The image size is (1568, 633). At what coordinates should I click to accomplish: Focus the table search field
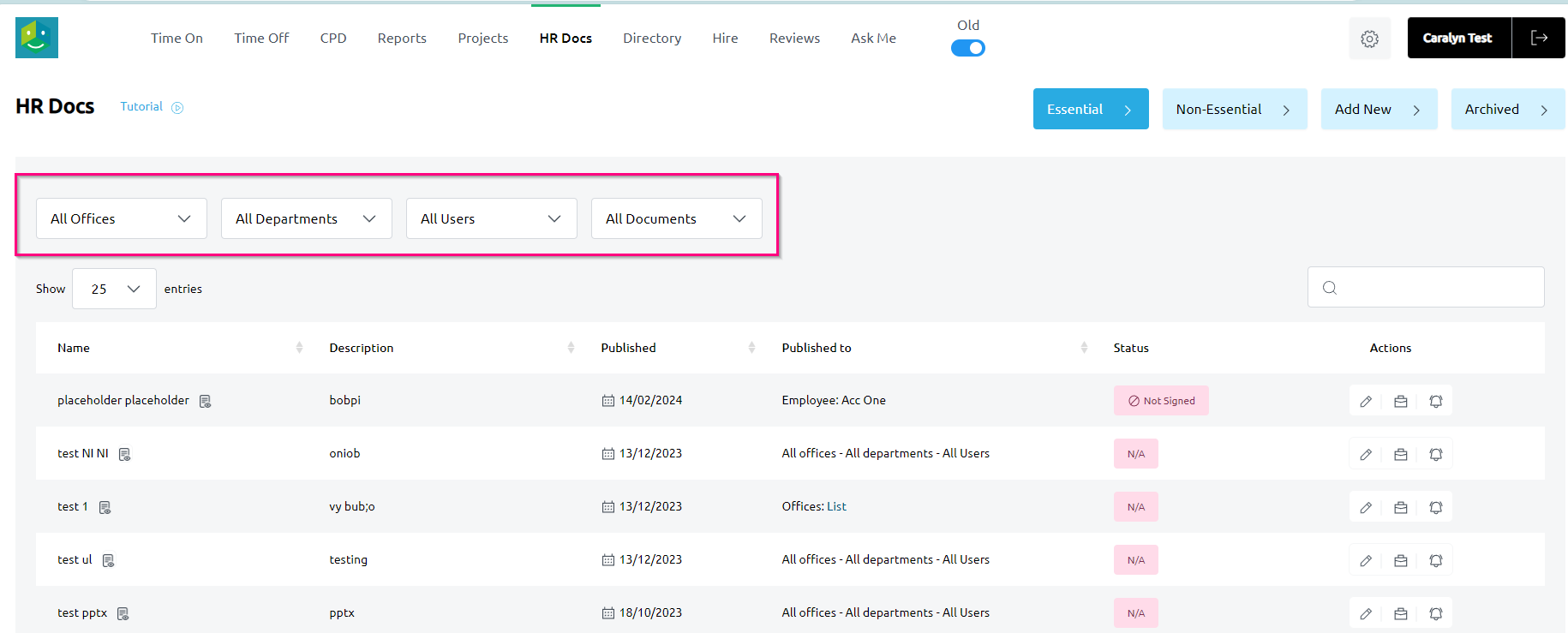click(1426, 287)
